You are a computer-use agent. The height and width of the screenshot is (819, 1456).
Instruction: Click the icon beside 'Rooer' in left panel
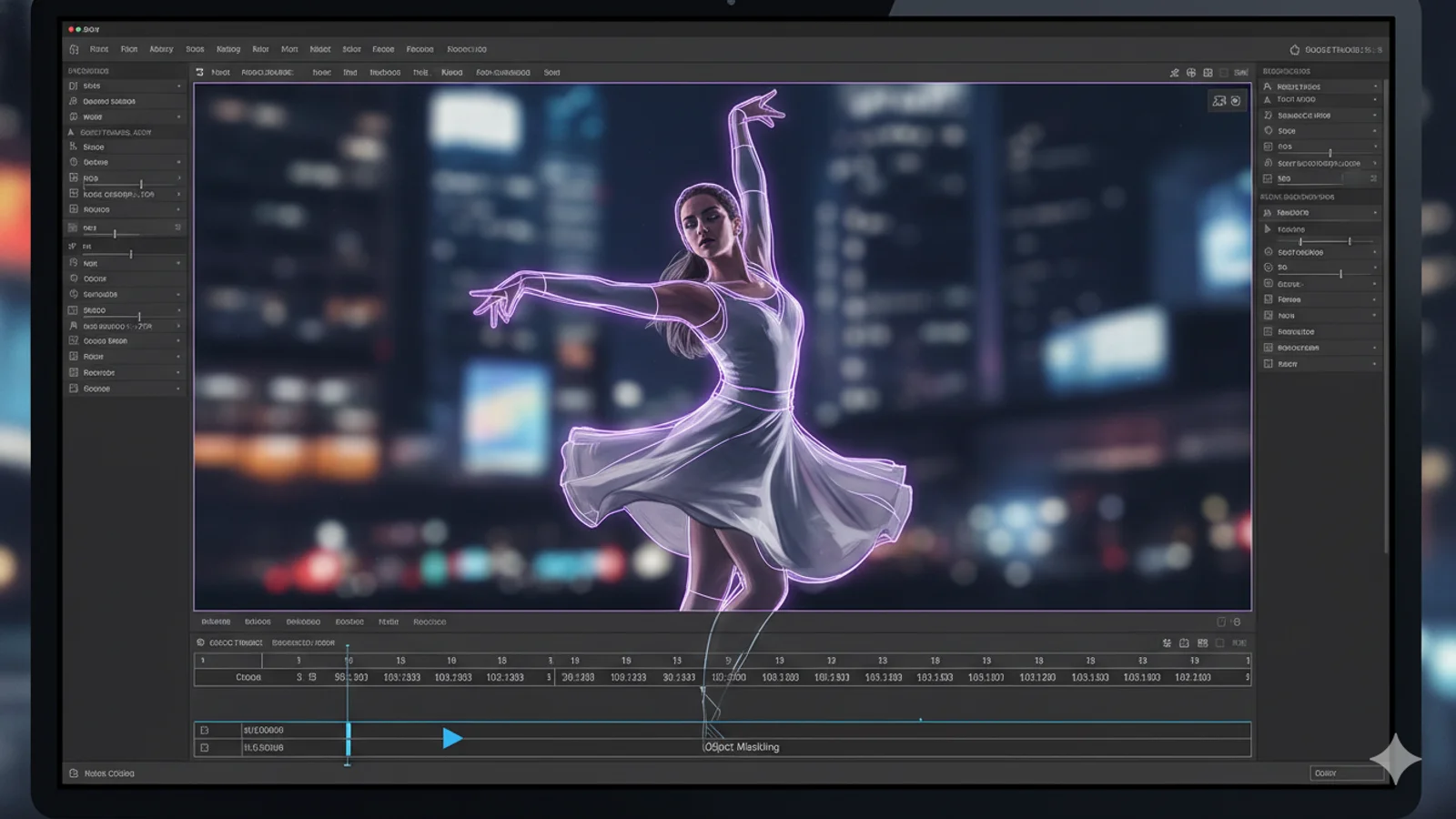pyautogui.click(x=74, y=357)
